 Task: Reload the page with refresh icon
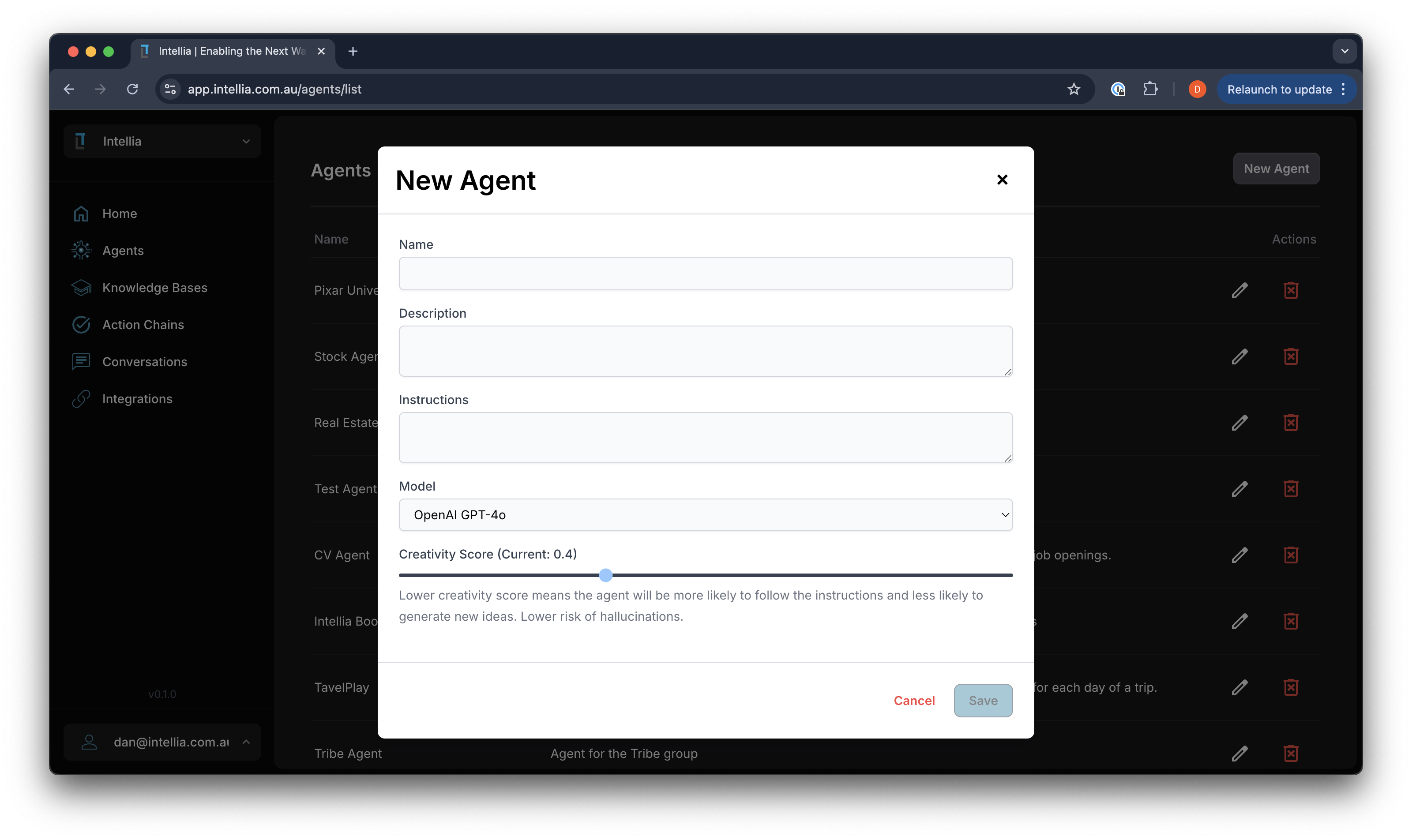coord(132,89)
